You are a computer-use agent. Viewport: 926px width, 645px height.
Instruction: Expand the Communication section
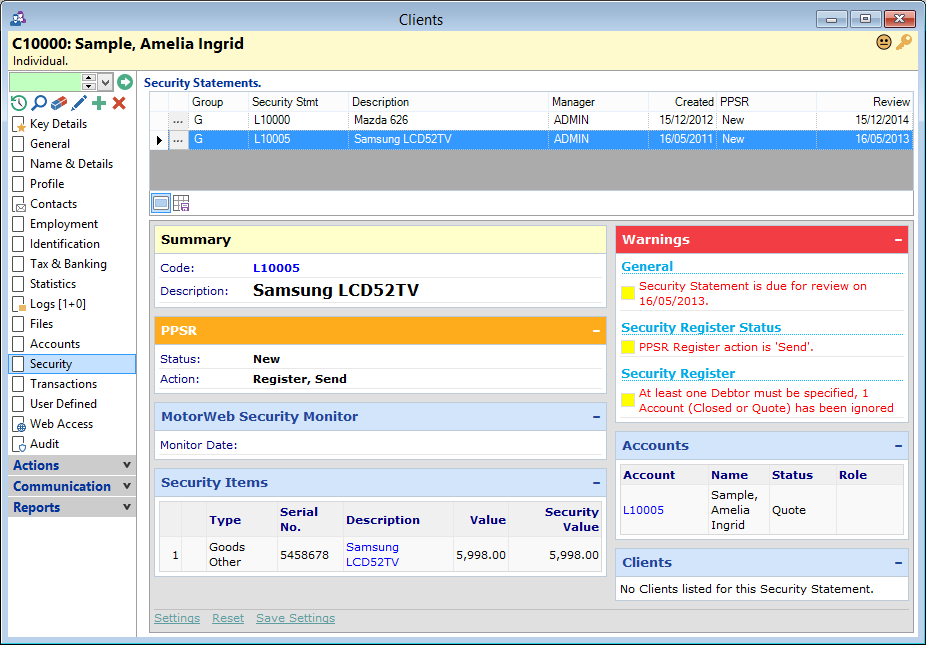point(72,487)
